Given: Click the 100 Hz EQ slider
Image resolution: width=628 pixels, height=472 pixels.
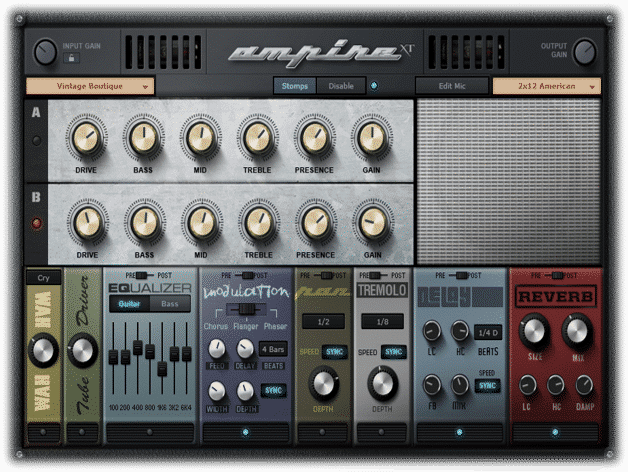Looking at the screenshot, I should 113,357.
